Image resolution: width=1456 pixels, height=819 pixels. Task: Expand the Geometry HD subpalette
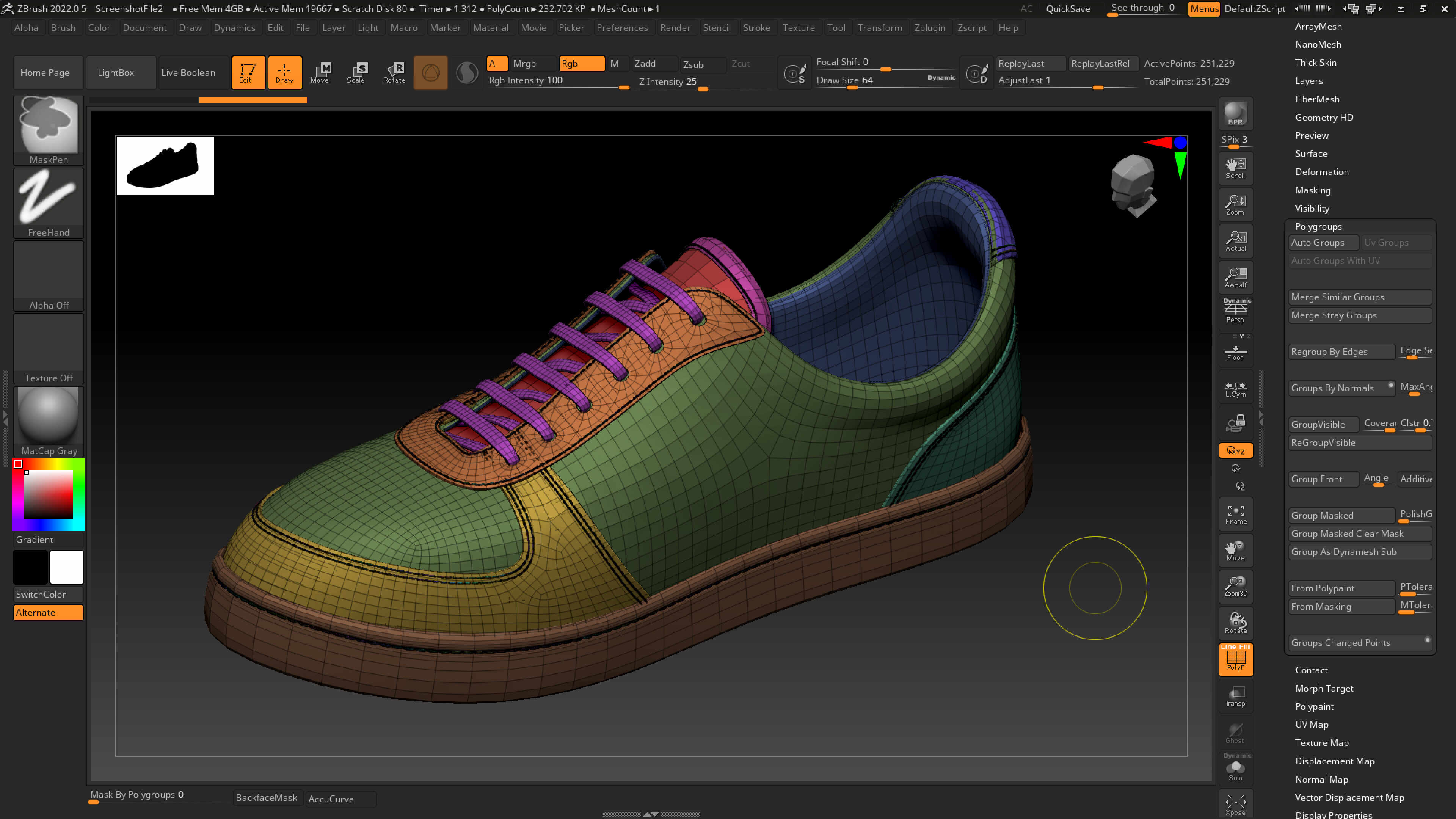tap(1324, 117)
